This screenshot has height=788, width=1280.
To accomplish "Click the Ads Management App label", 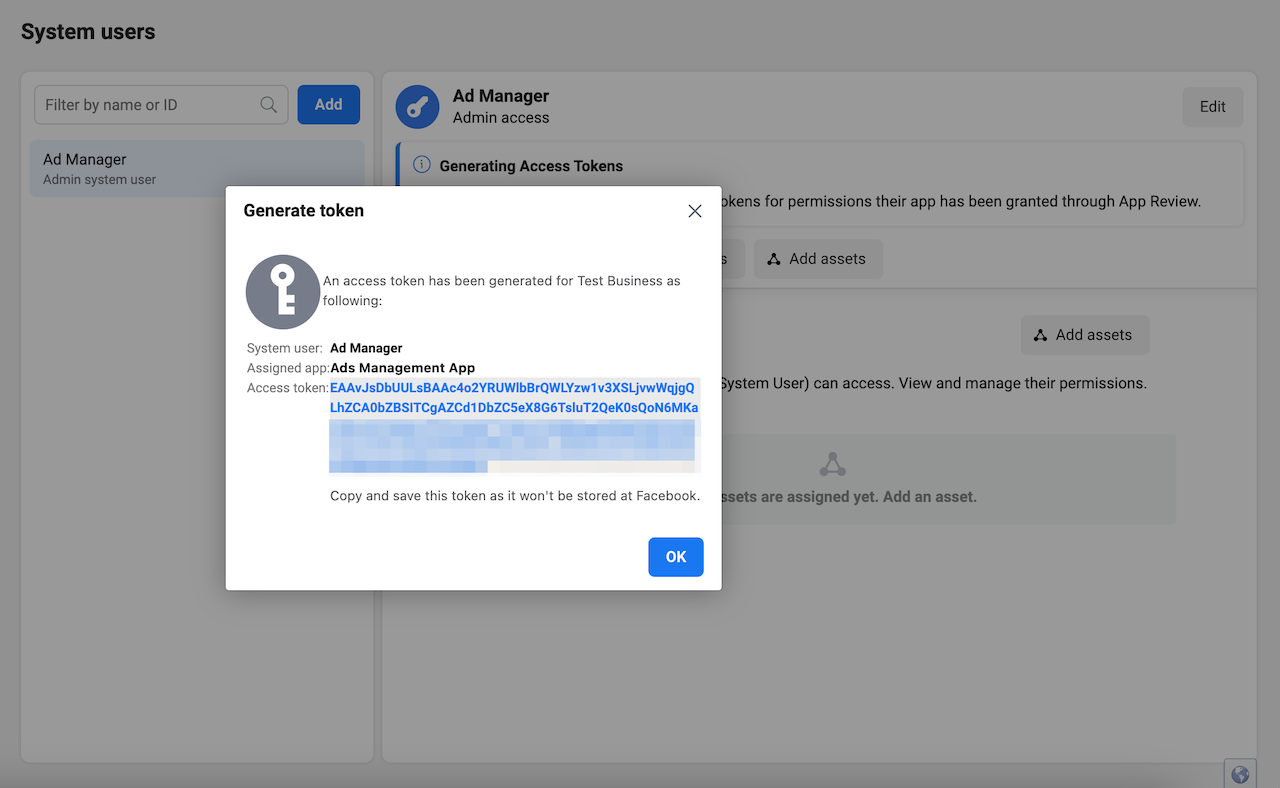I will (403, 368).
